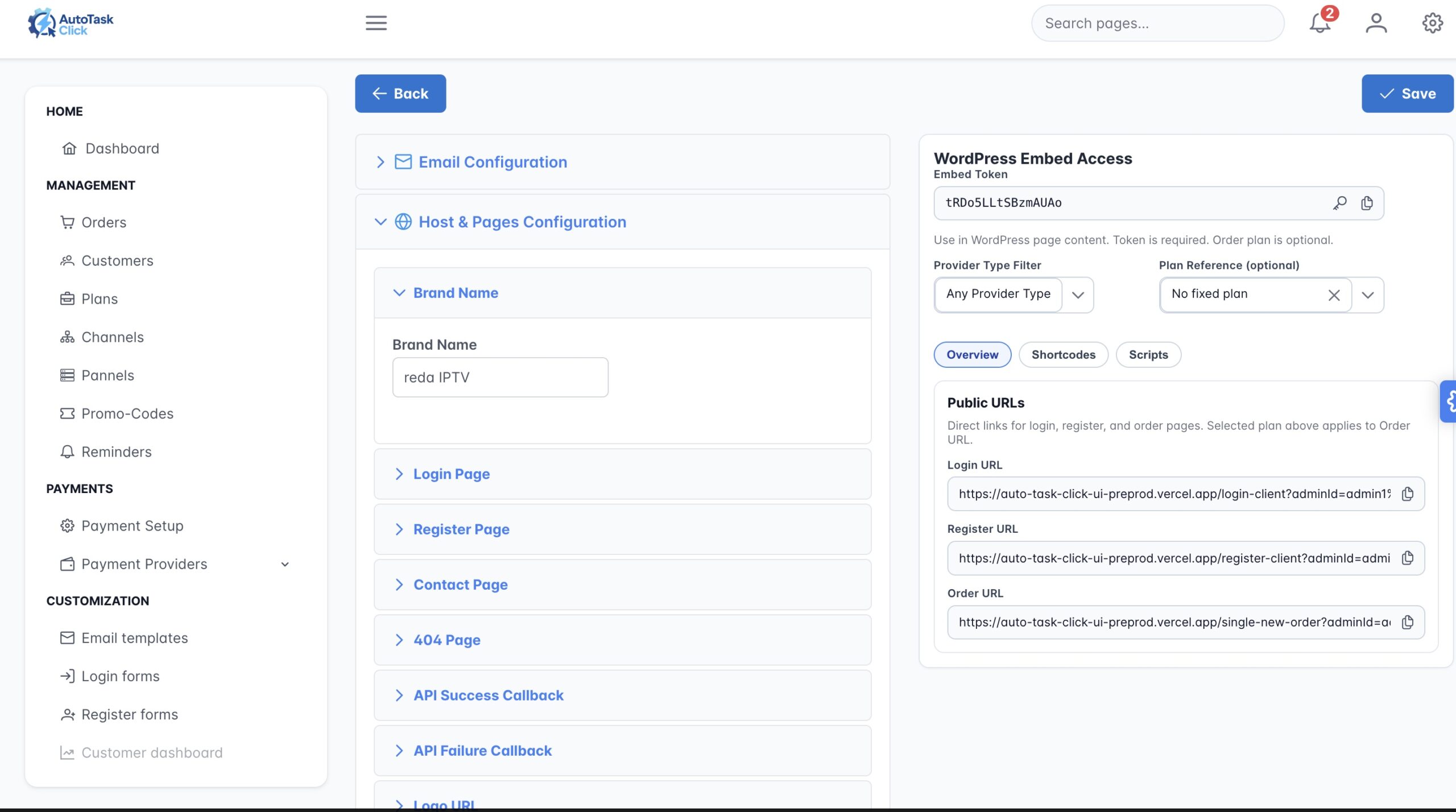Screen dimensions: 1456x812
Task: Expand the Contact Page panel
Action: (x=622, y=585)
